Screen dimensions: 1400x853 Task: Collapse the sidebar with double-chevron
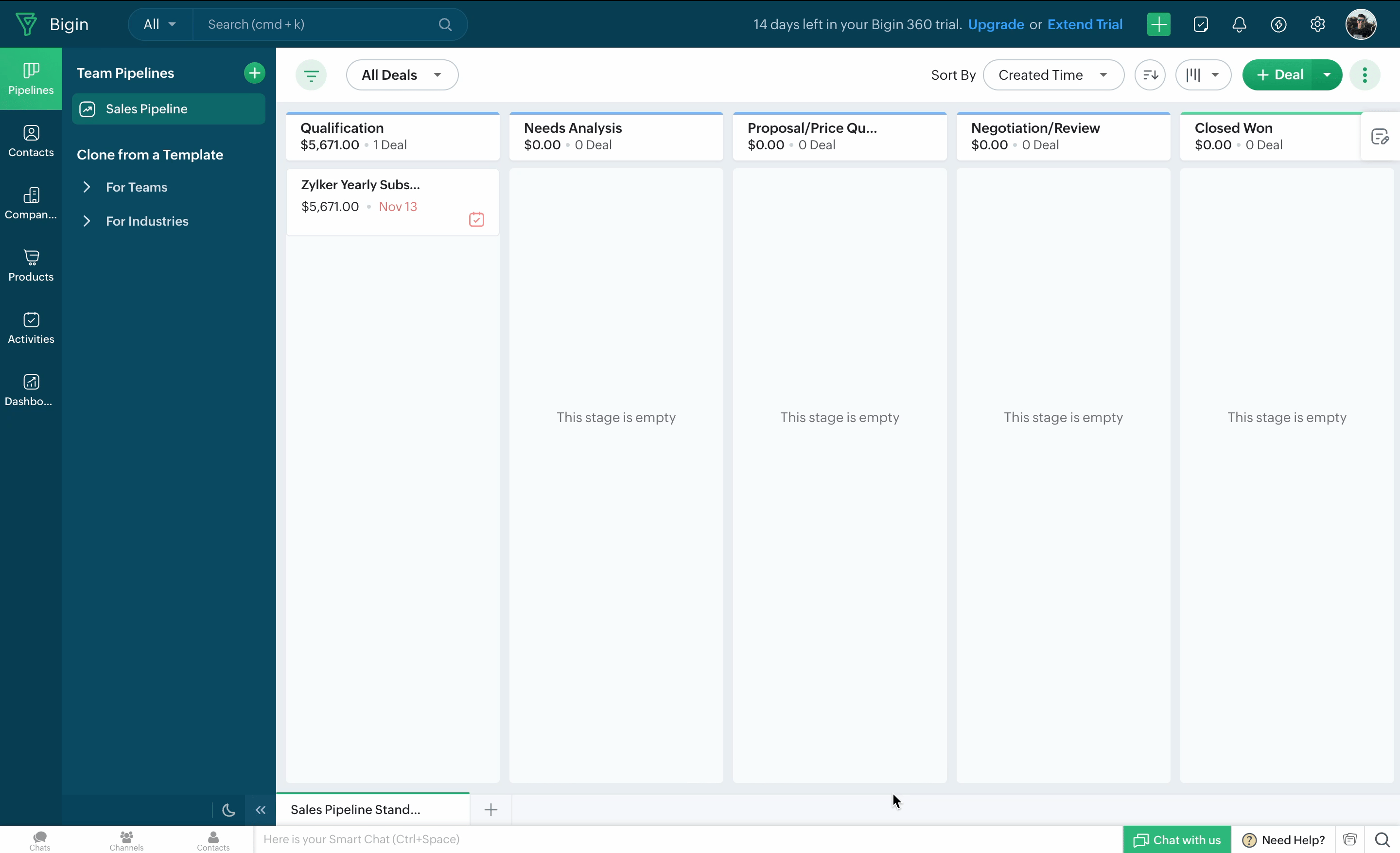(260, 810)
